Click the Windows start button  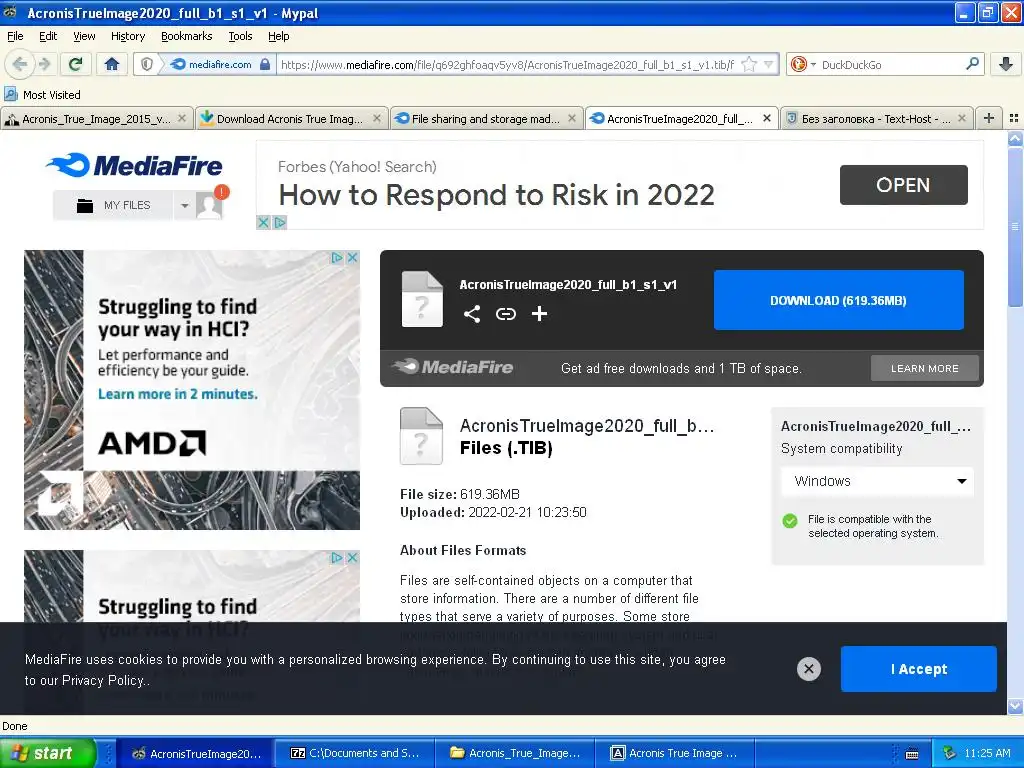(x=48, y=754)
